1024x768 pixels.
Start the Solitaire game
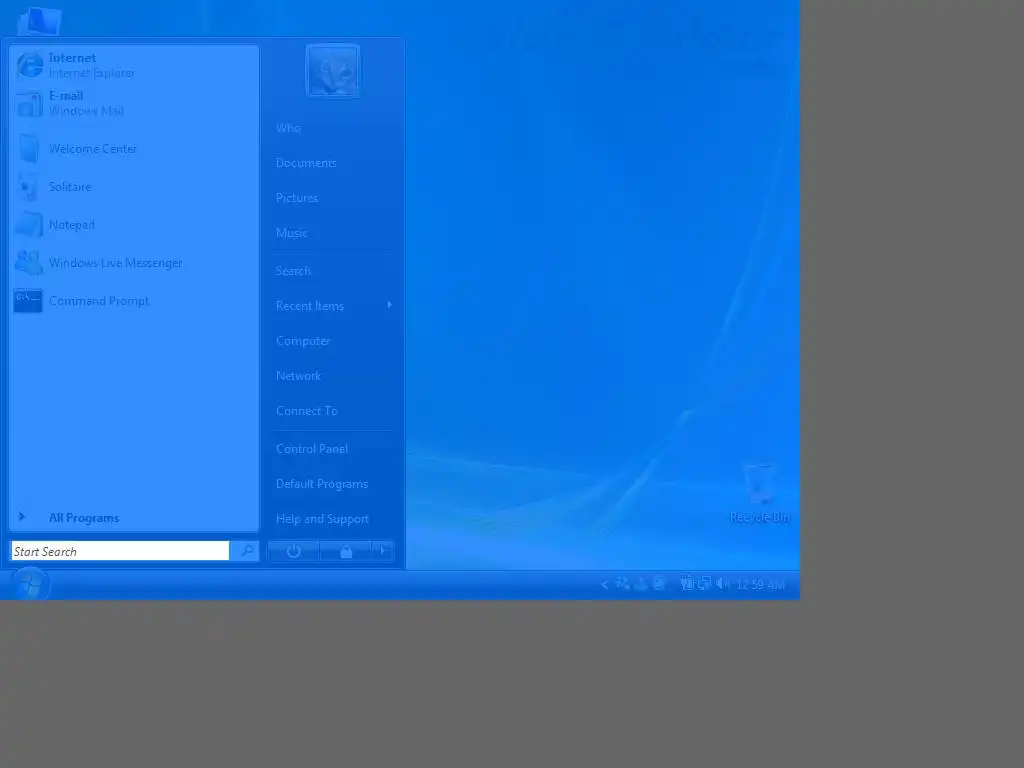pyautogui.click(x=134, y=187)
